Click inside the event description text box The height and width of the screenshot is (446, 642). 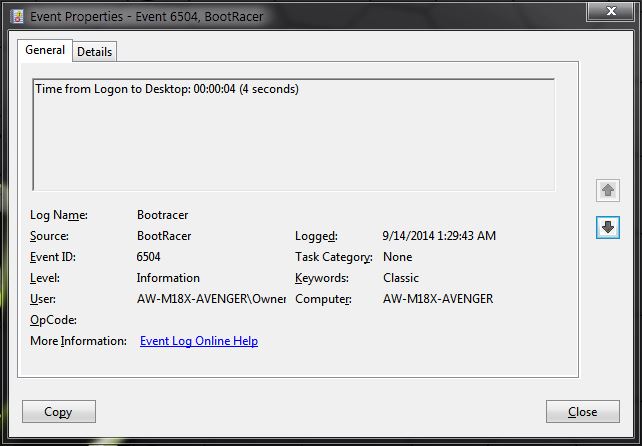(294, 134)
